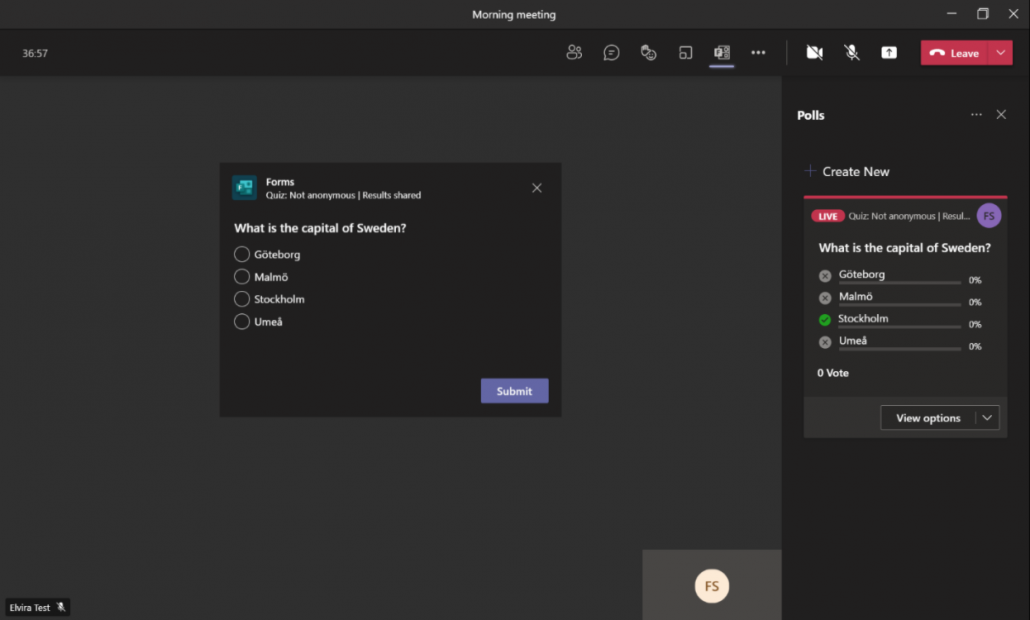Click the reactions icon in toolbar
This screenshot has height=620, width=1030.
648,53
